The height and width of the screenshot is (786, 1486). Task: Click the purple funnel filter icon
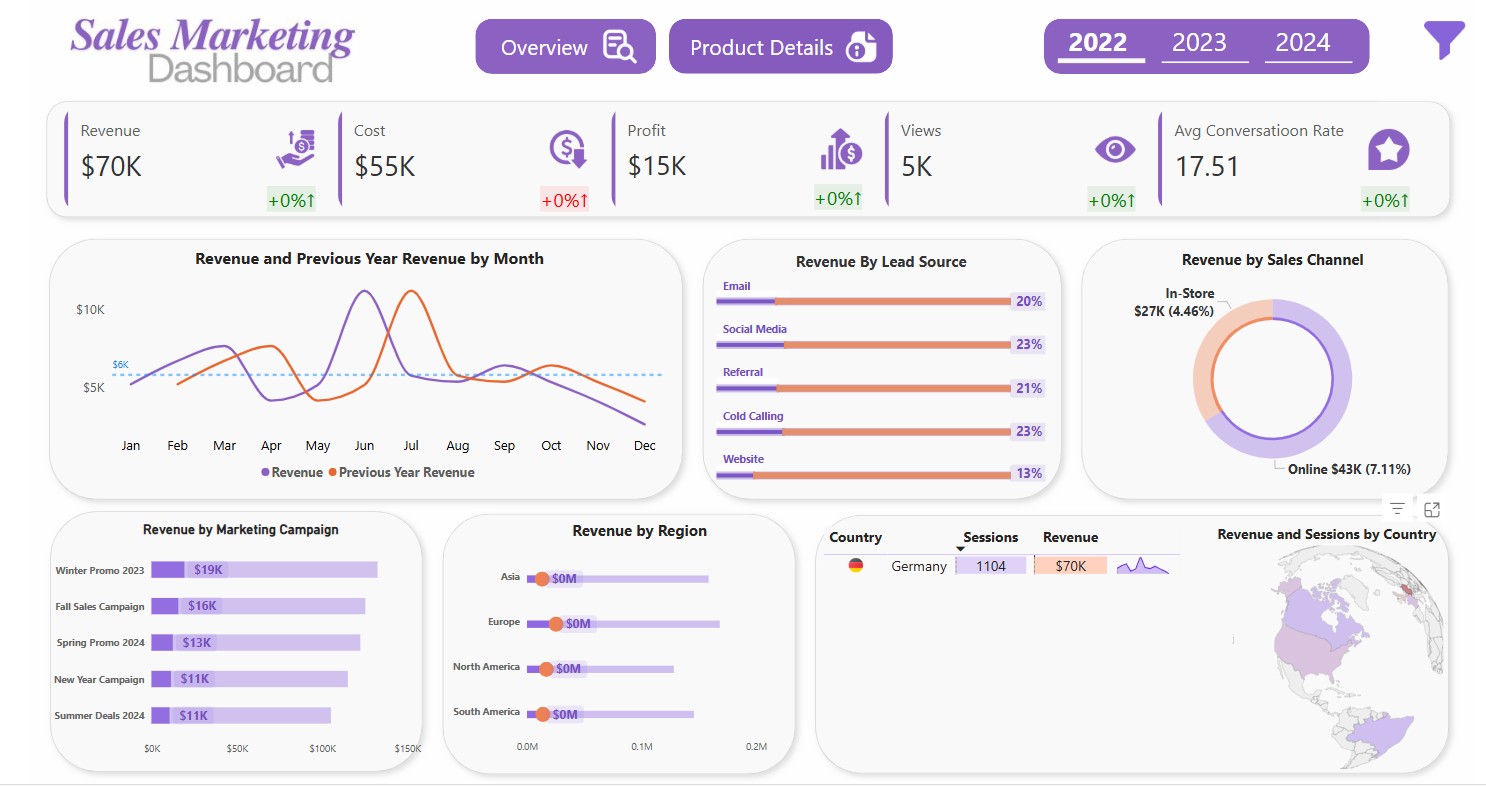coord(1444,40)
